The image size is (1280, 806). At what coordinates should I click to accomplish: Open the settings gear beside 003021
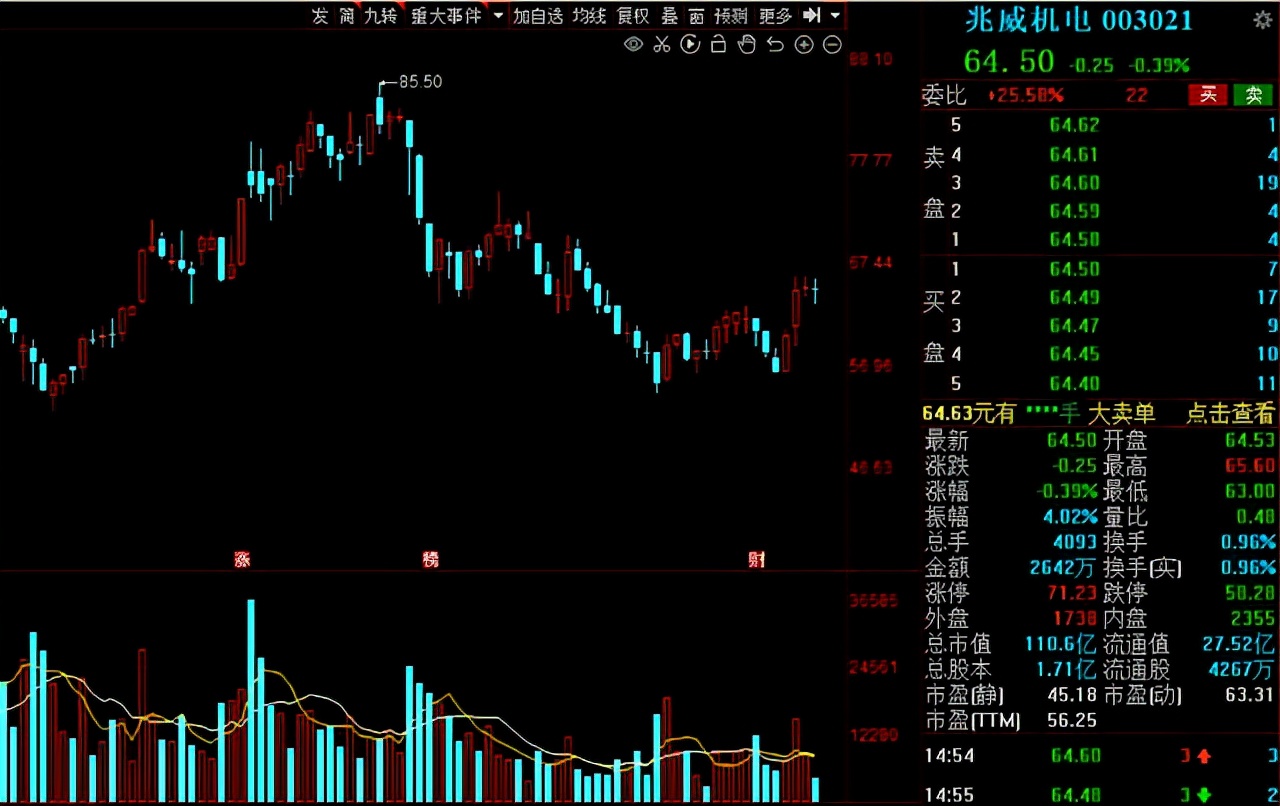(1262, 20)
